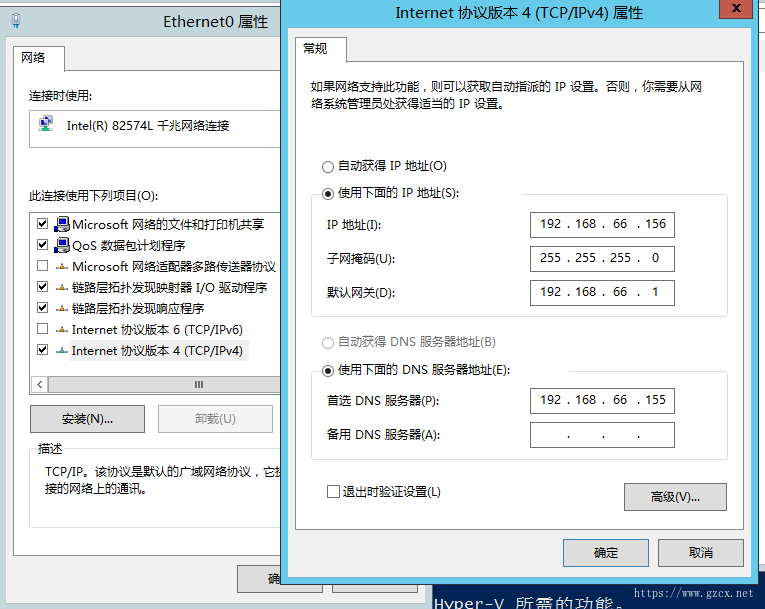Screen dimensions: 765x609
Task: Click the Intel 82574L network adapter icon
Action: click(46, 124)
